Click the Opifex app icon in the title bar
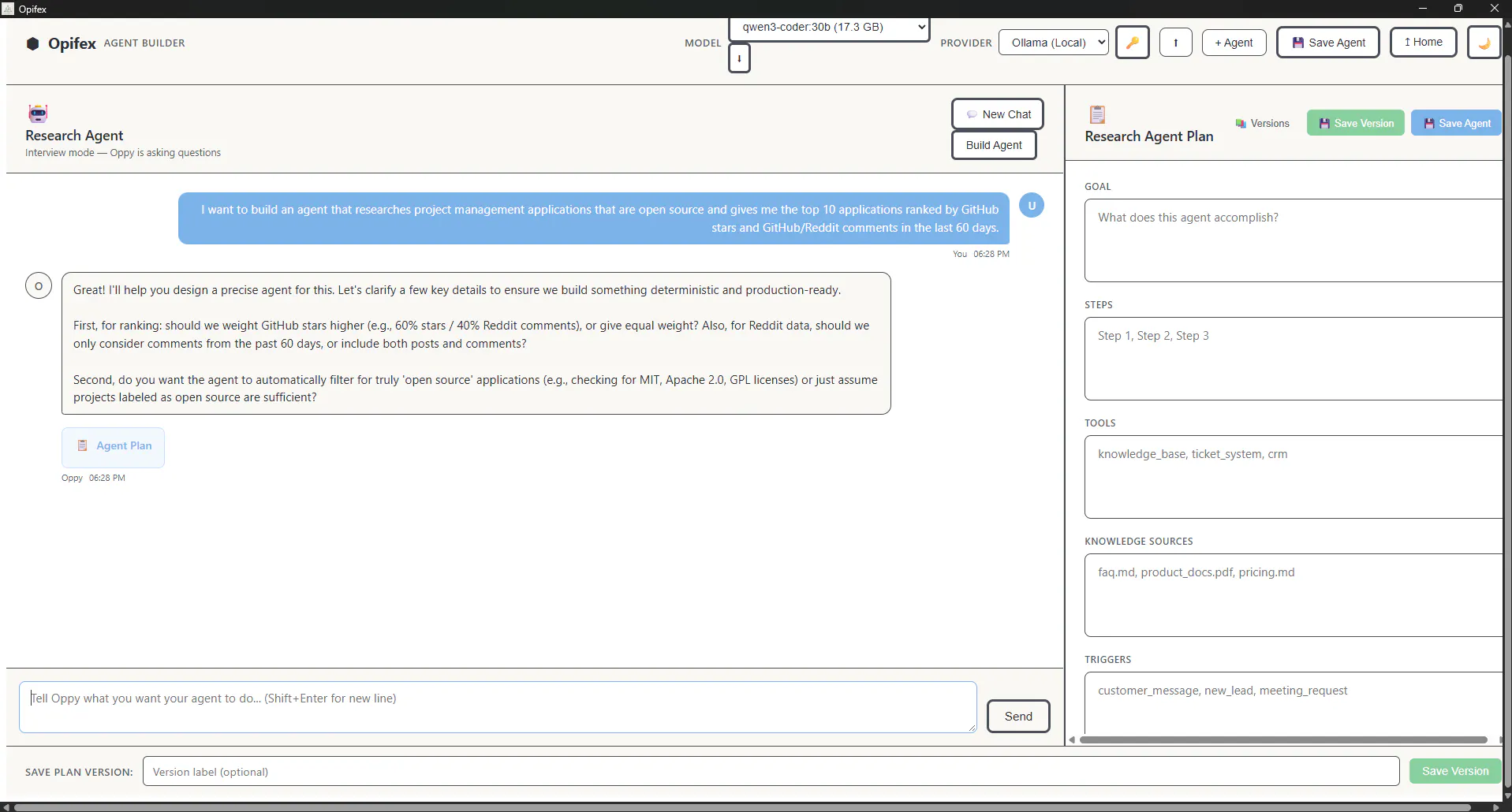 click(x=8, y=9)
